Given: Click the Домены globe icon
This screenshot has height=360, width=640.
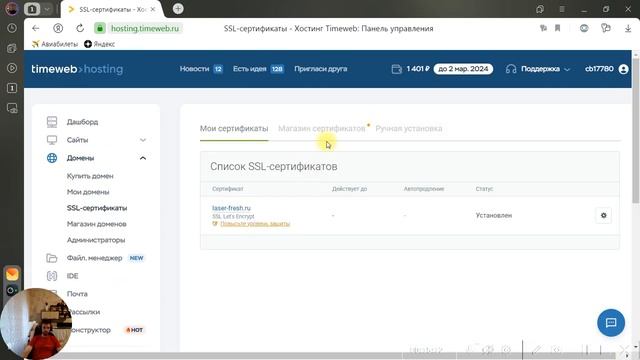Looking at the screenshot, I should 52,158.
